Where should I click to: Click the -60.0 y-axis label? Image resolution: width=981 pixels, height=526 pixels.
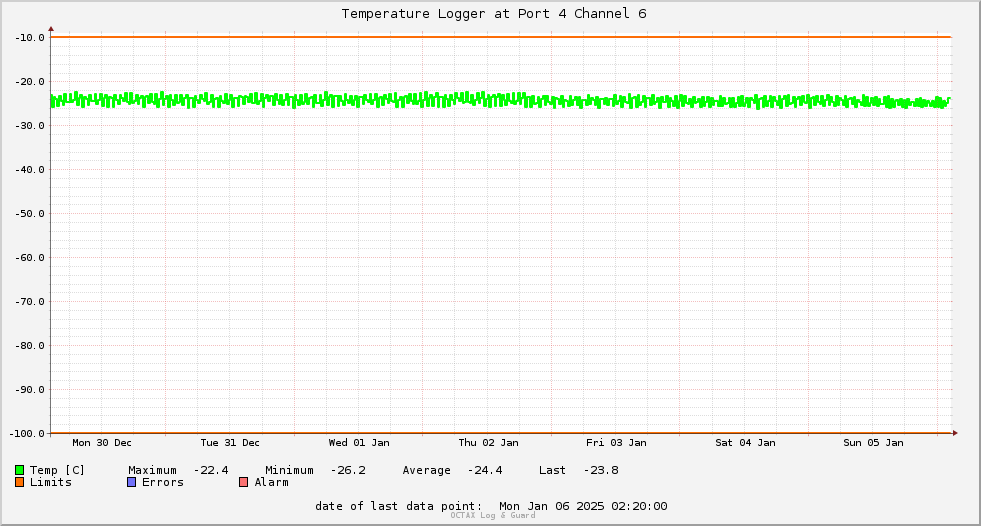[x=30, y=258]
